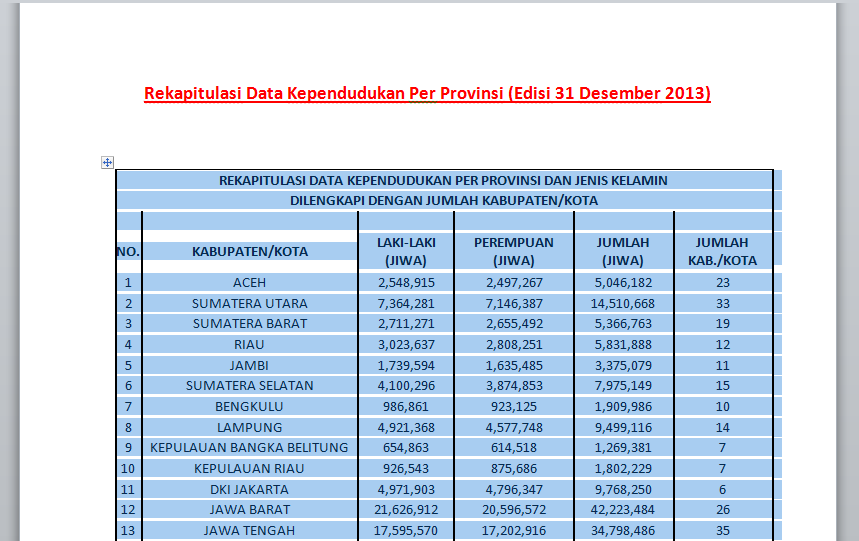The width and height of the screenshot is (859, 541).
Task: Click the total 14,510,668
Action: (x=623, y=303)
